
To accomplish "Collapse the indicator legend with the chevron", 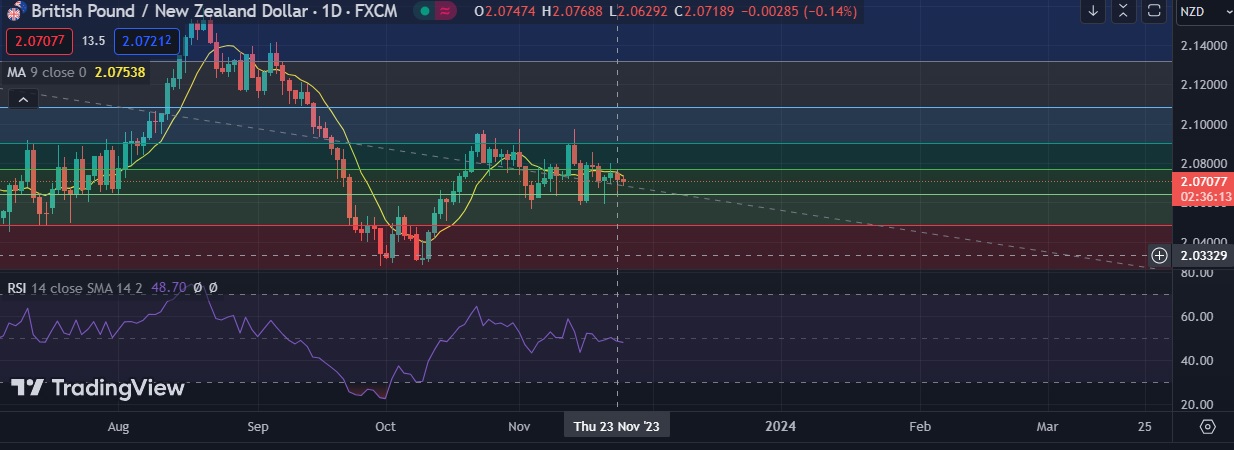I will click(x=24, y=98).
